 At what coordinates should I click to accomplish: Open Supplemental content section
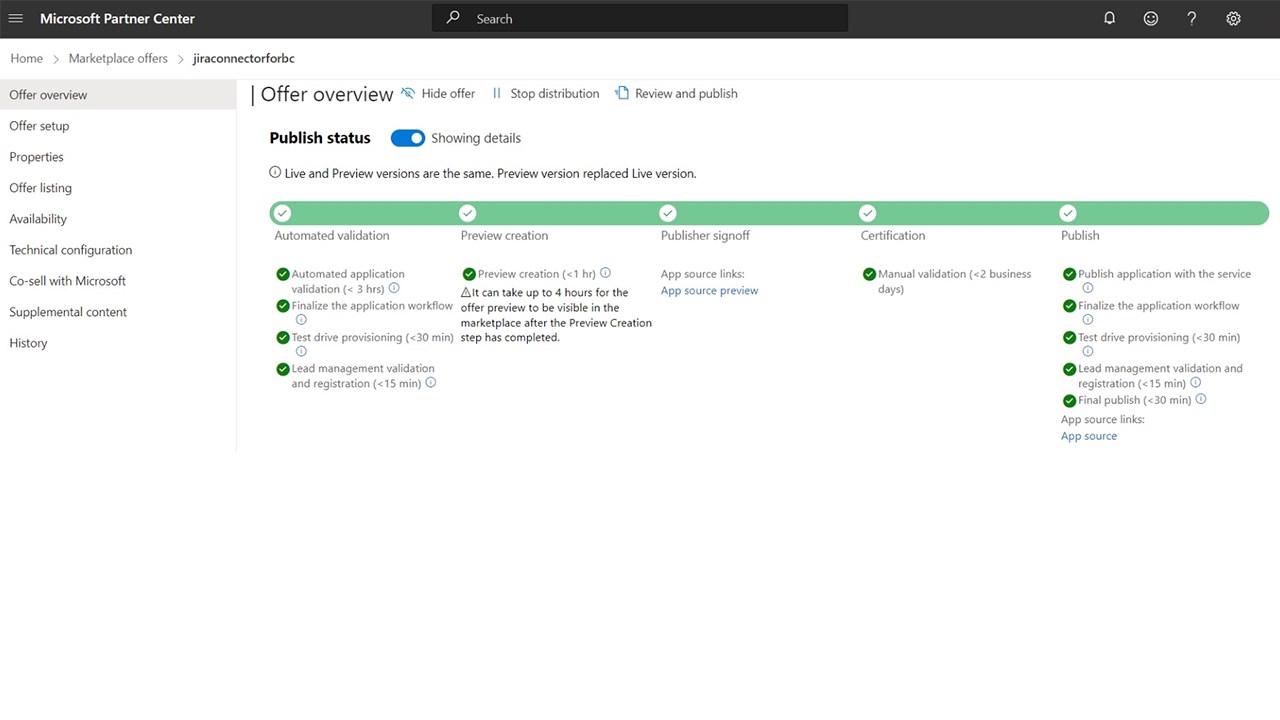pyautogui.click(x=118, y=312)
